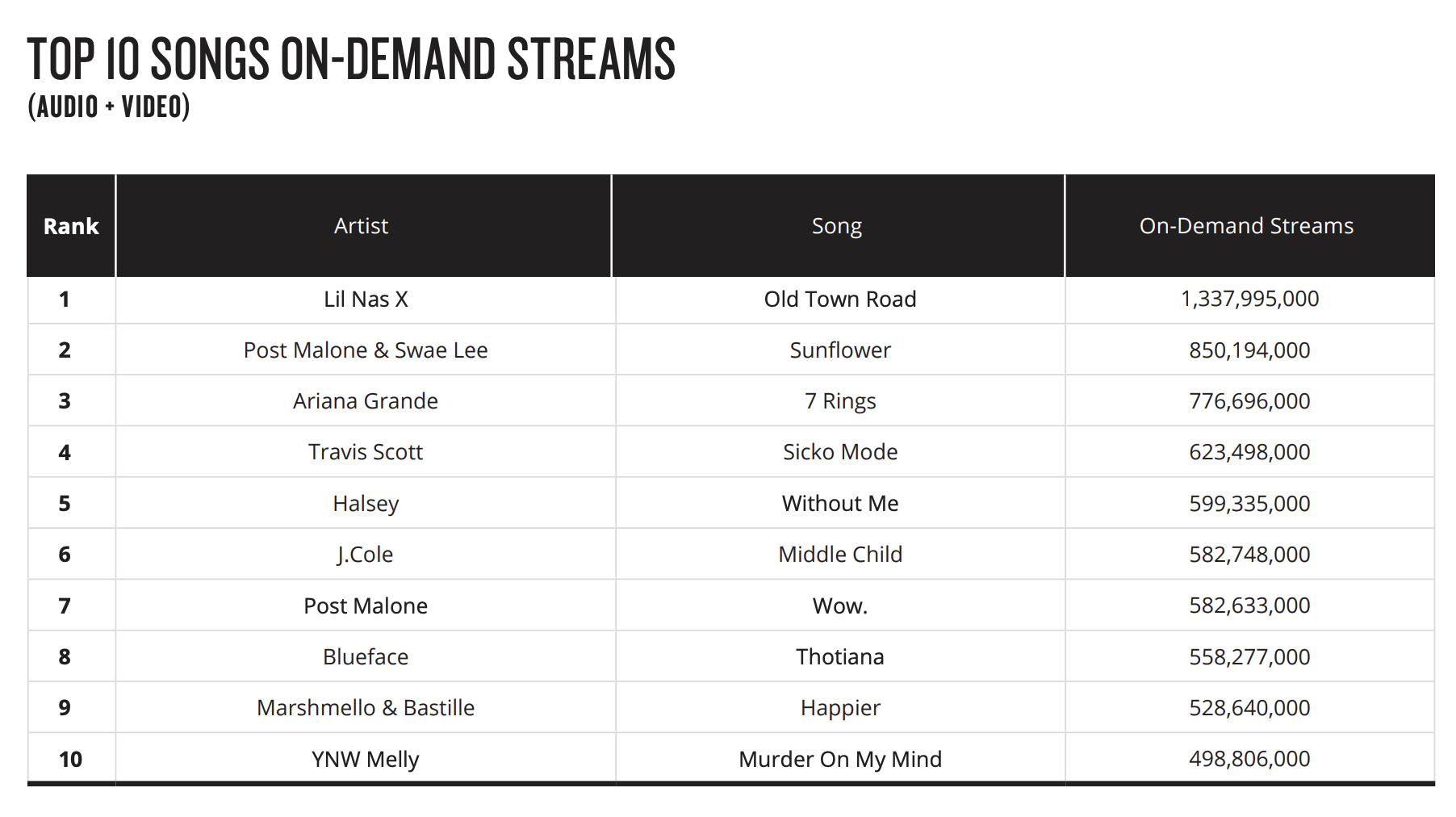Click the Ariana Grande artist cell

366,401
